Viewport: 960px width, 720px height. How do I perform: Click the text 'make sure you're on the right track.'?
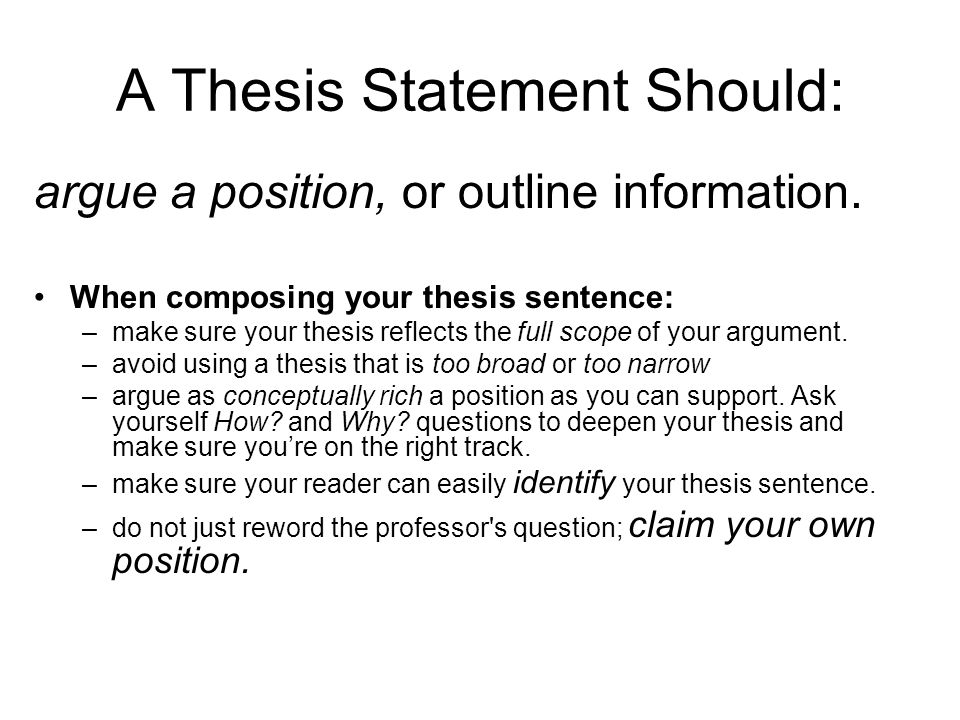[x=321, y=447]
